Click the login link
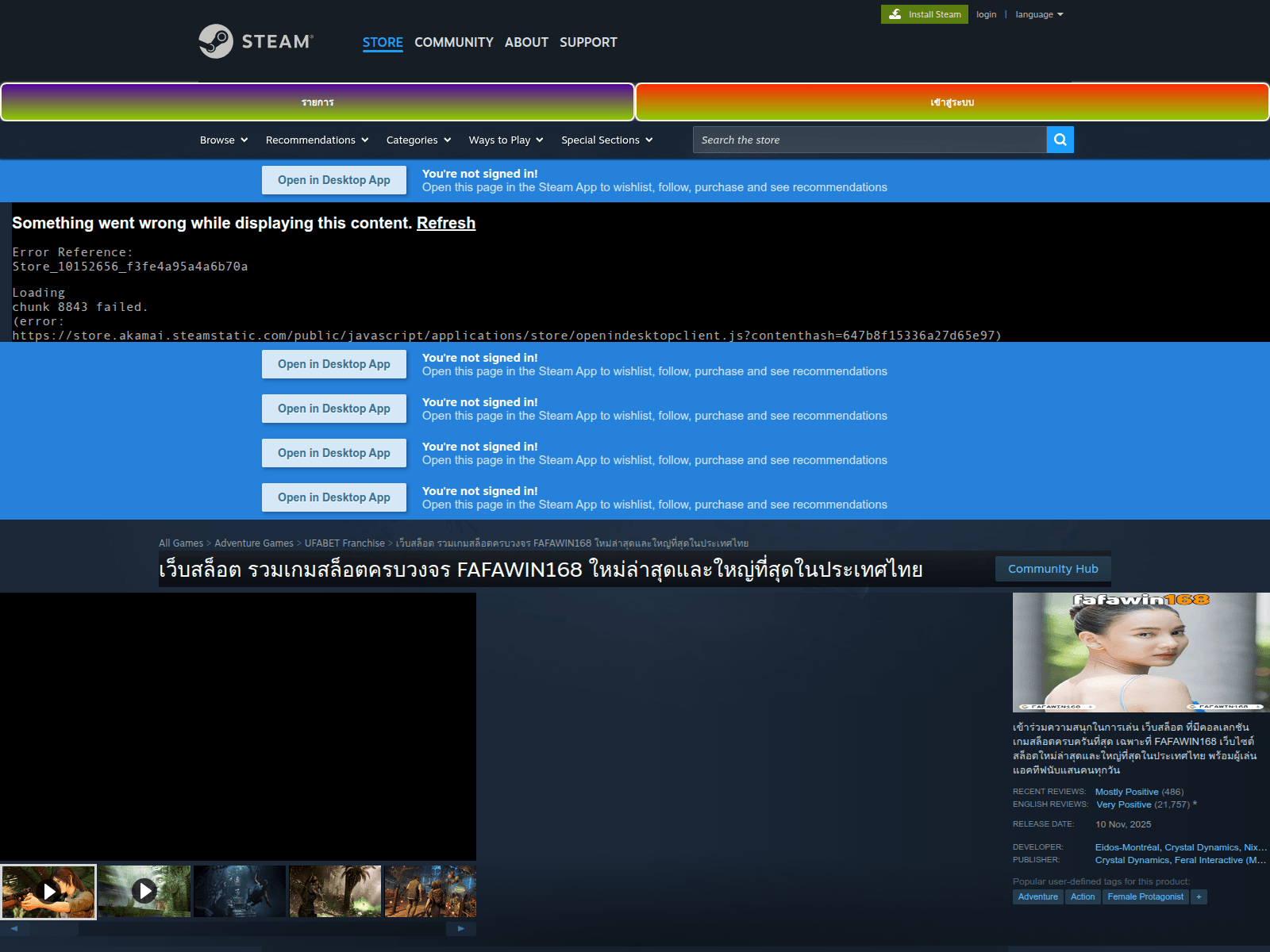 tap(986, 14)
